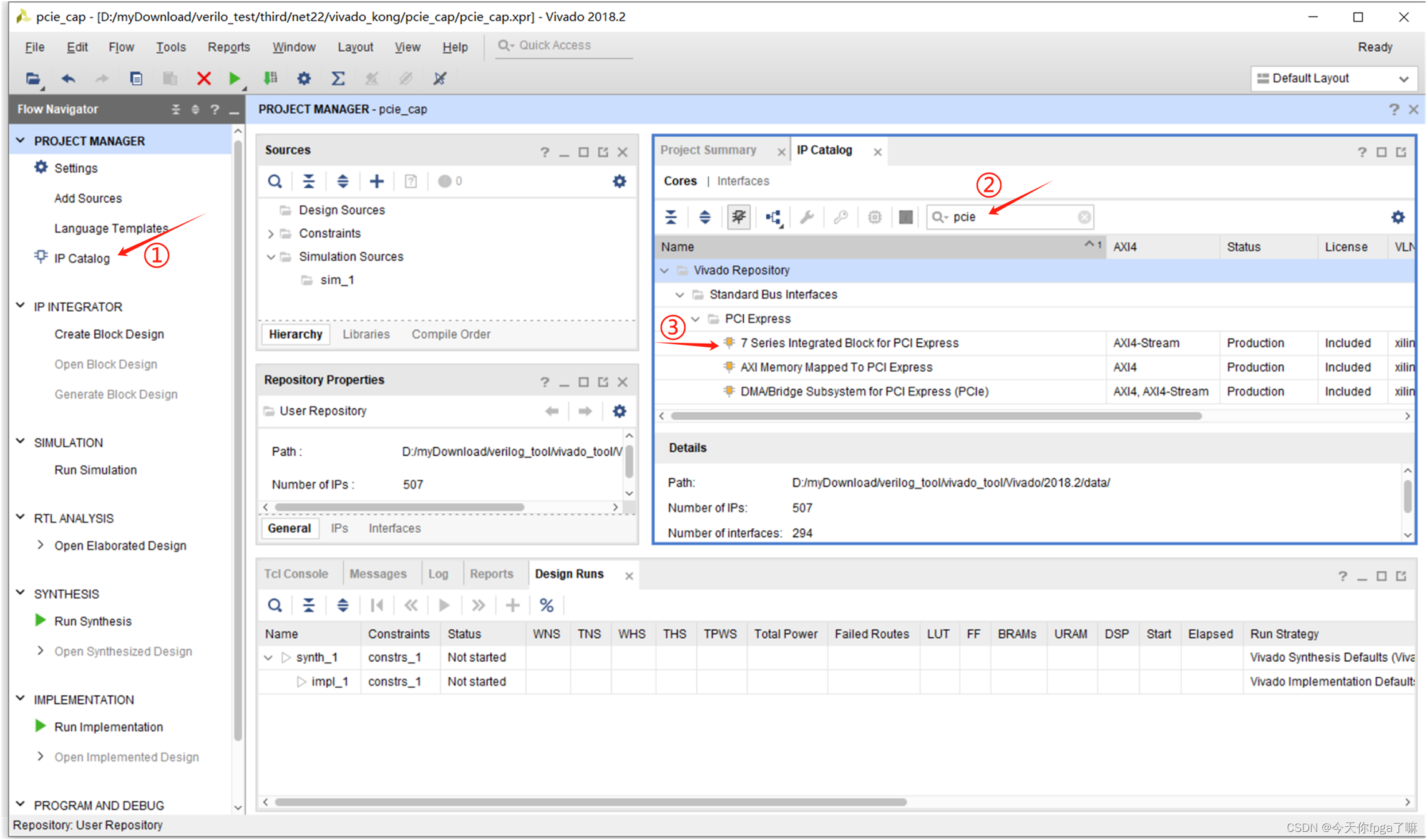Viewport: 1427px width, 840px height.
Task: Collapse Simulation Sources folder
Action: [271, 257]
